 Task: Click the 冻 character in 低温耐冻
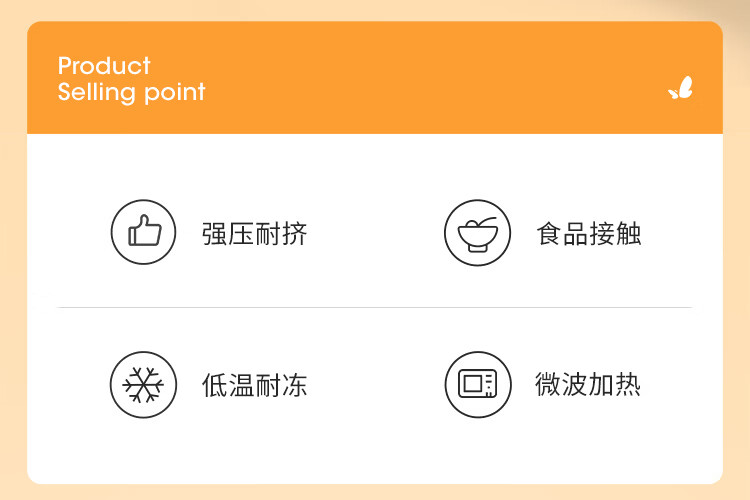(x=294, y=385)
